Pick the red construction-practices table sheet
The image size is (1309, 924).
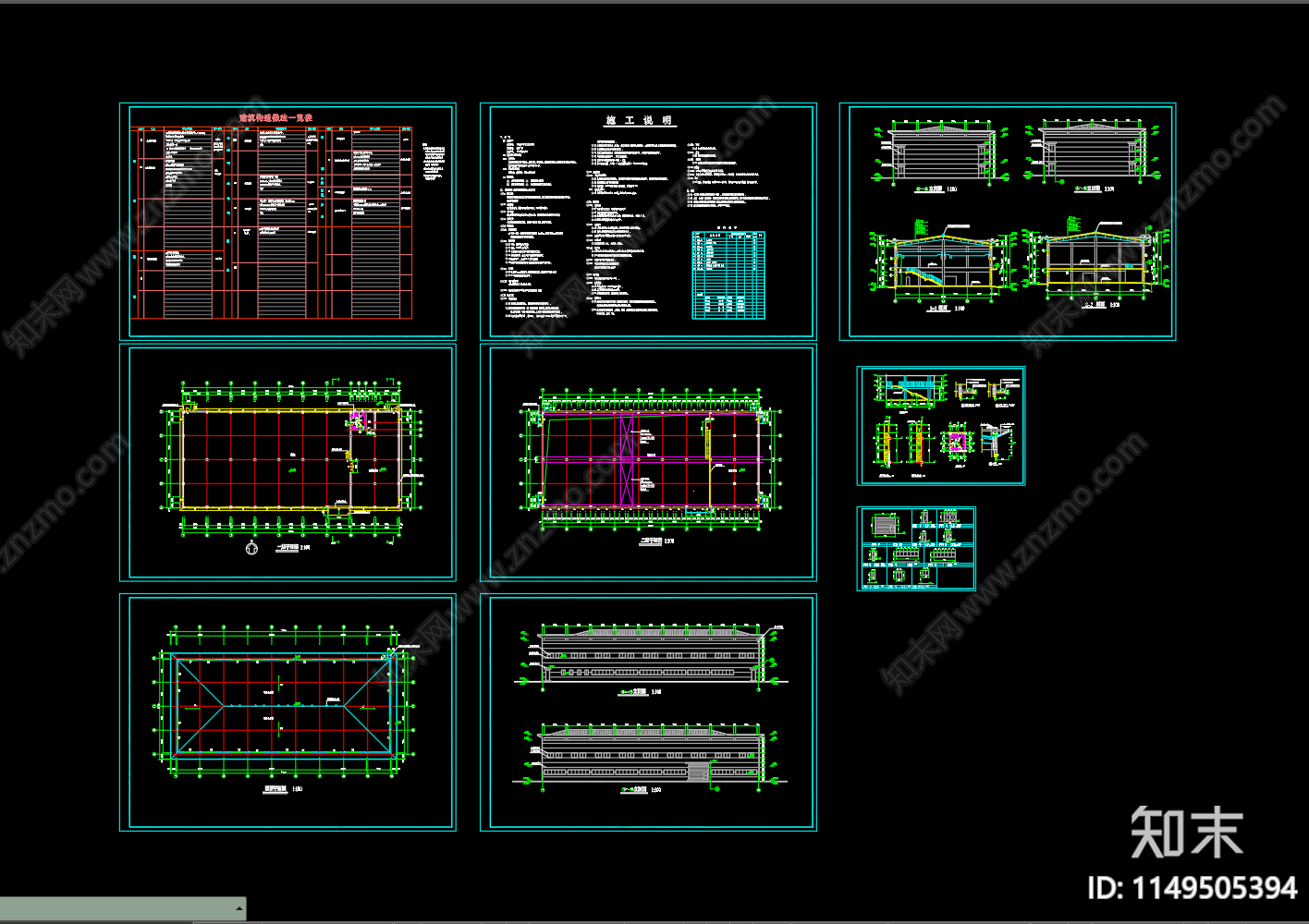click(x=287, y=222)
